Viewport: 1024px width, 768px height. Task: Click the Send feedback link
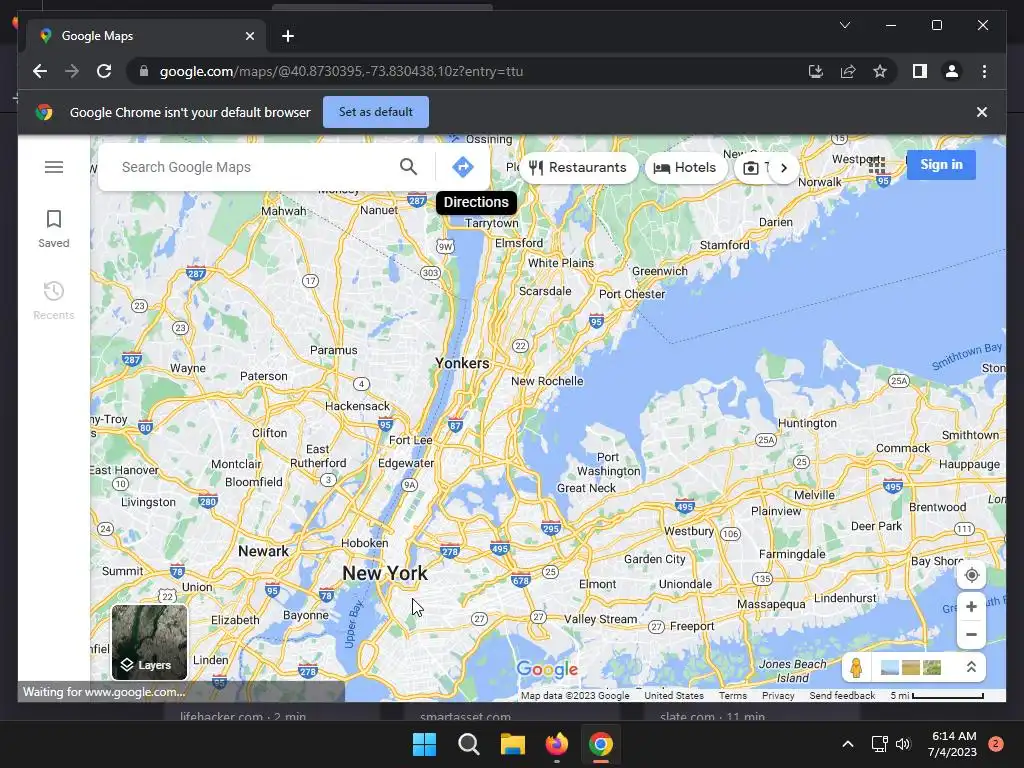tap(842, 696)
